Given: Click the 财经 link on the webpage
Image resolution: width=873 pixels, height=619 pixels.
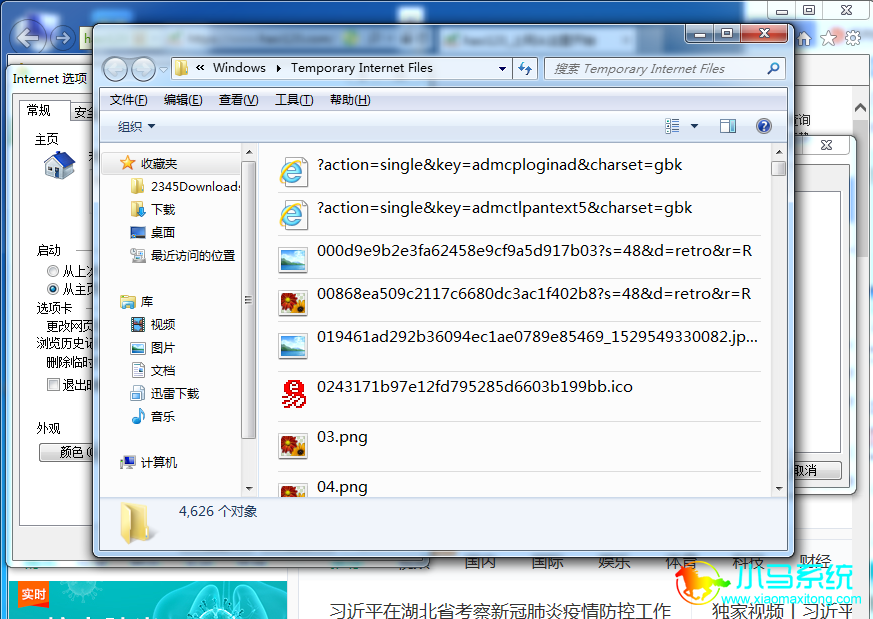Looking at the screenshot, I should tap(815, 562).
